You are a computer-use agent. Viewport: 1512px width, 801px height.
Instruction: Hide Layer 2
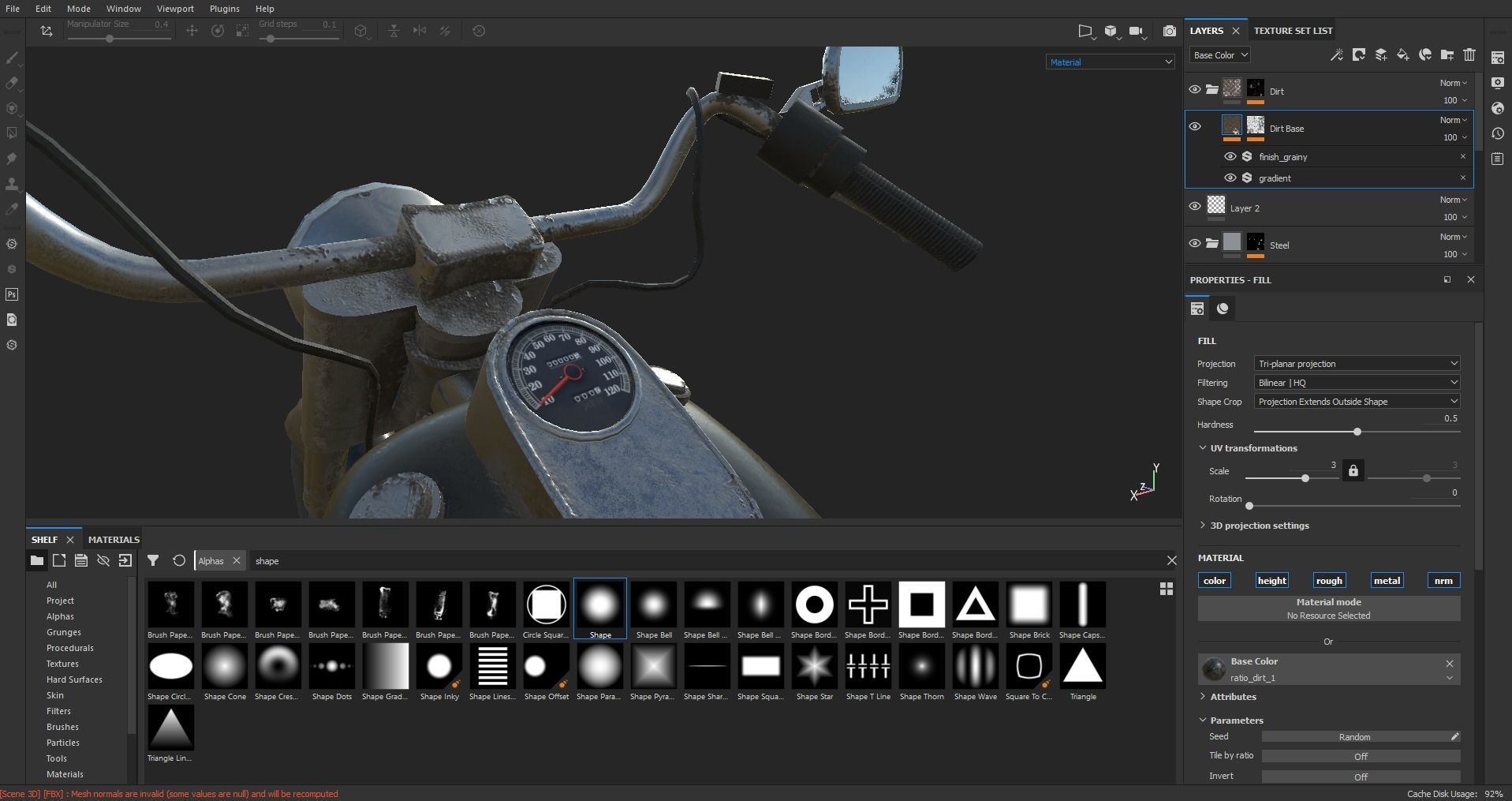click(x=1194, y=207)
